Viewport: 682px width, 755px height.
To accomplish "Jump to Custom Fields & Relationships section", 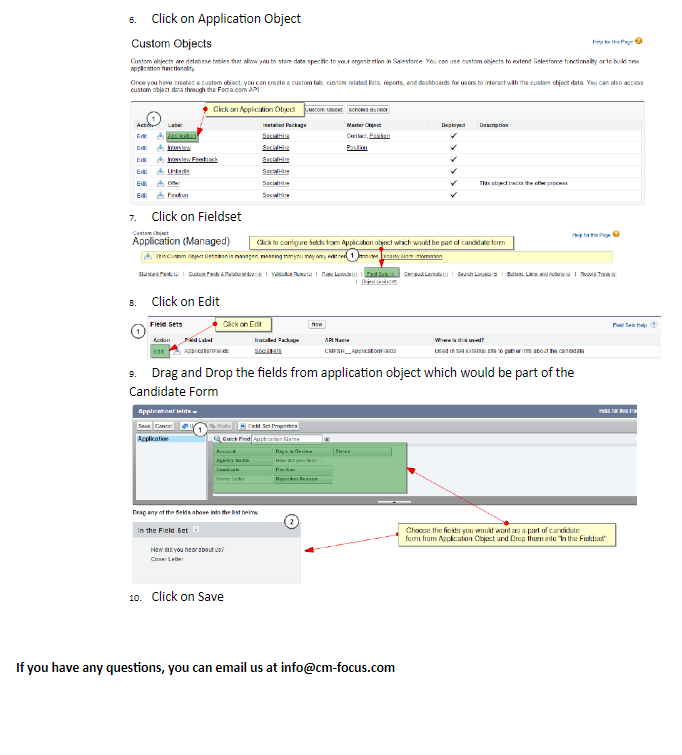I will point(225,274).
